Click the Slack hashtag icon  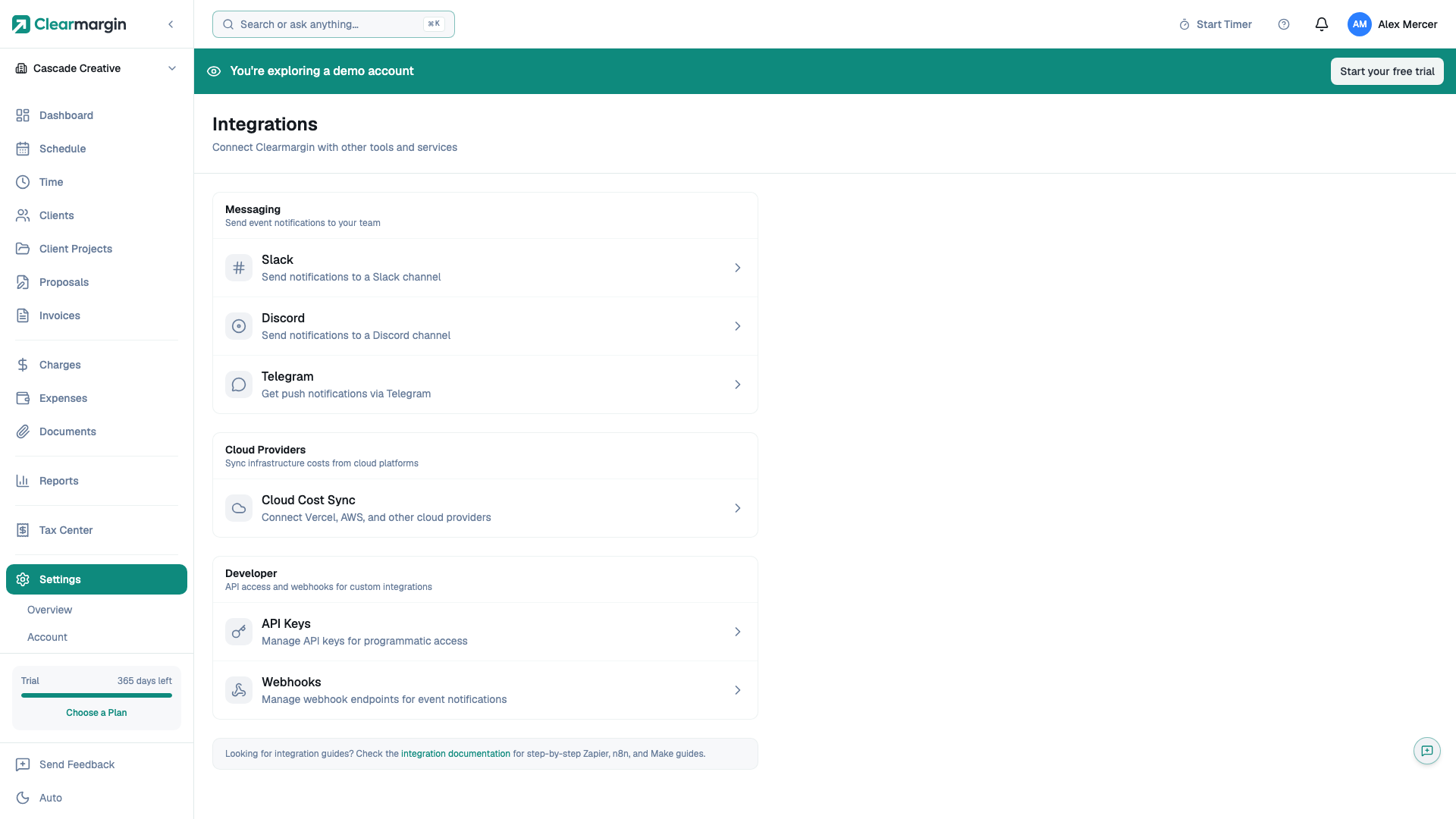pos(239,268)
